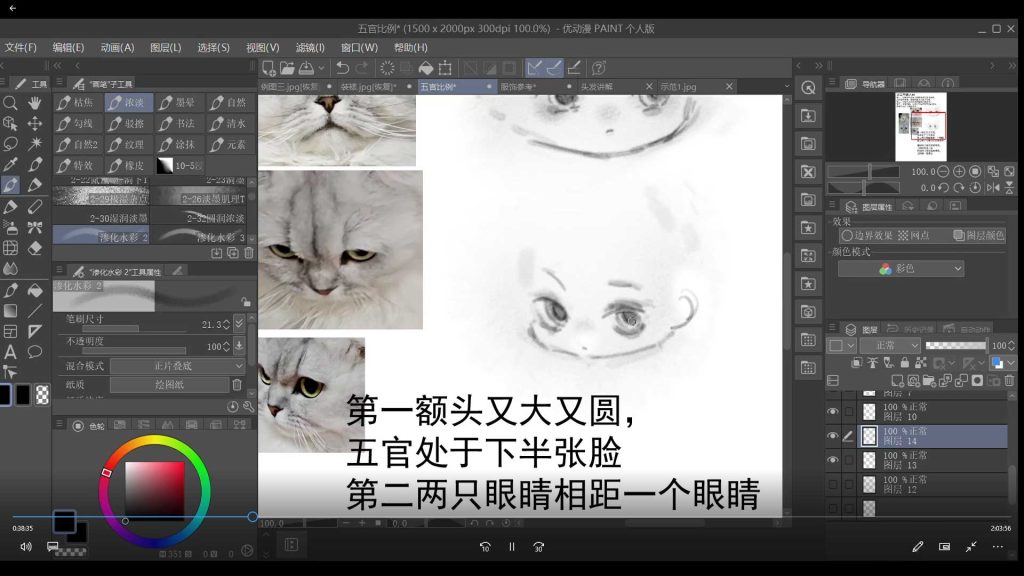
Task: Toggle visibility box of layer 图层 12
Action: tap(833, 484)
